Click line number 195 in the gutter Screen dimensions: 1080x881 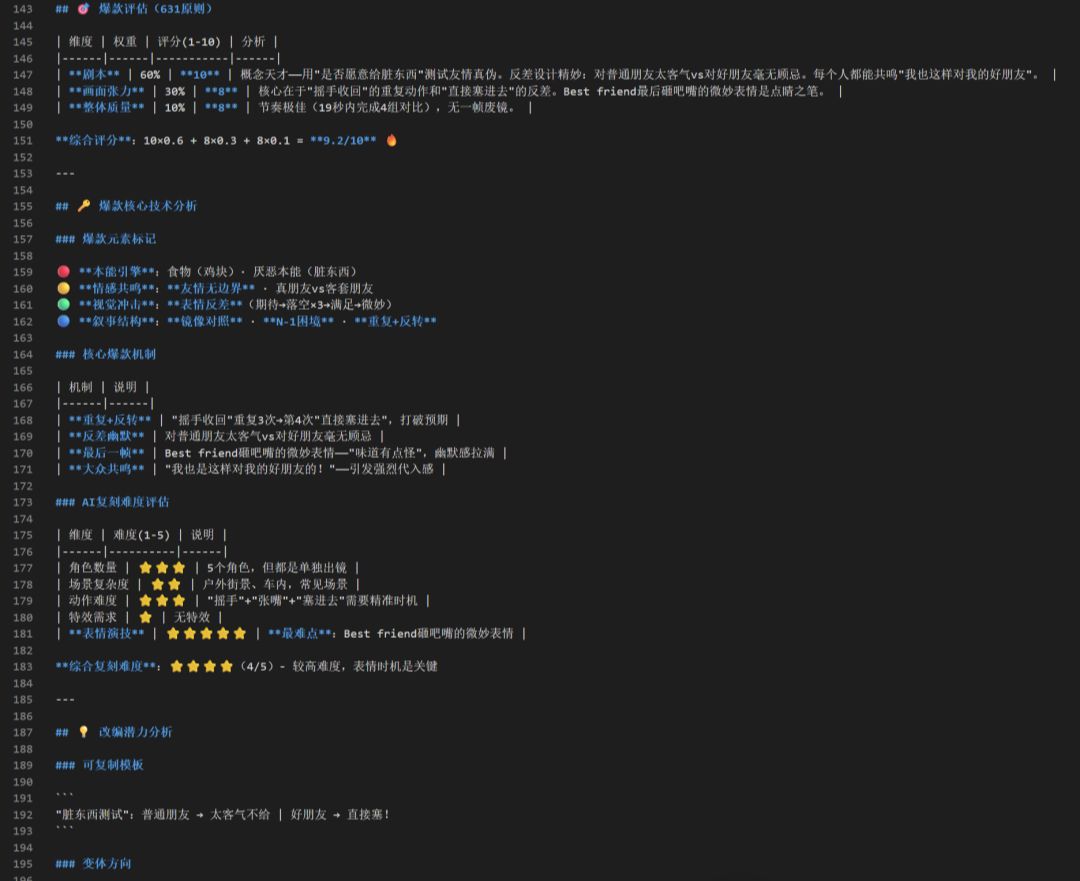click(x=22, y=864)
